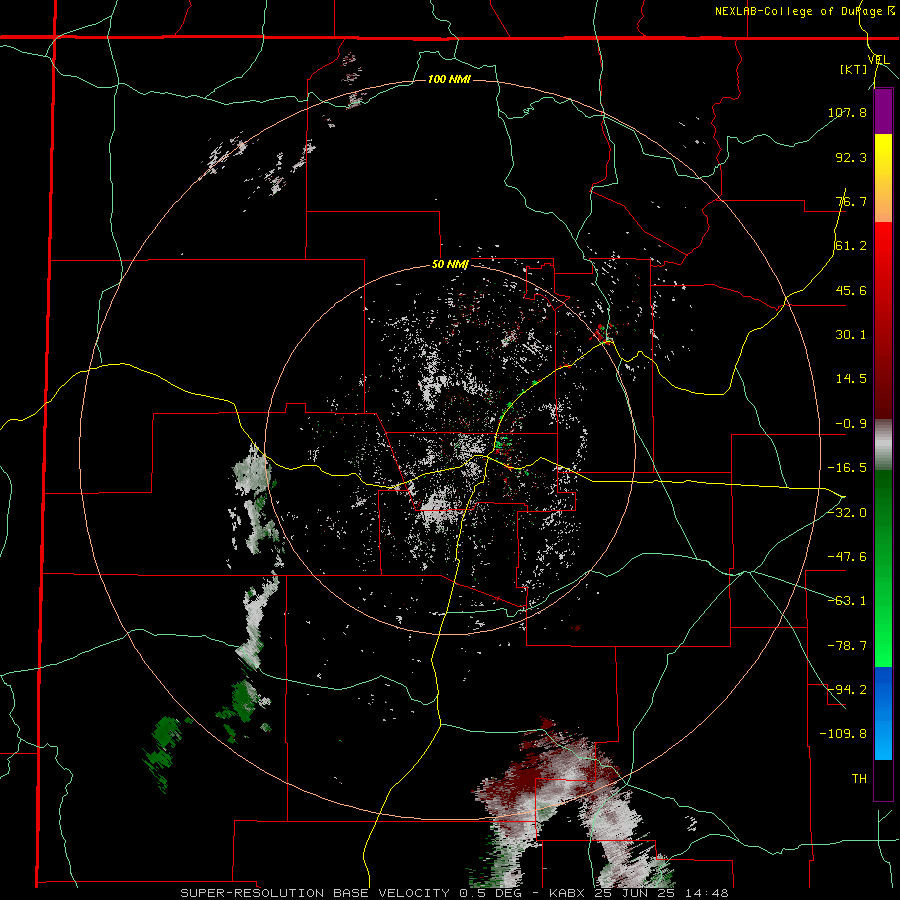Click the 50 NMI range ring label
The width and height of the screenshot is (900, 900).
pyautogui.click(x=451, y=265)
